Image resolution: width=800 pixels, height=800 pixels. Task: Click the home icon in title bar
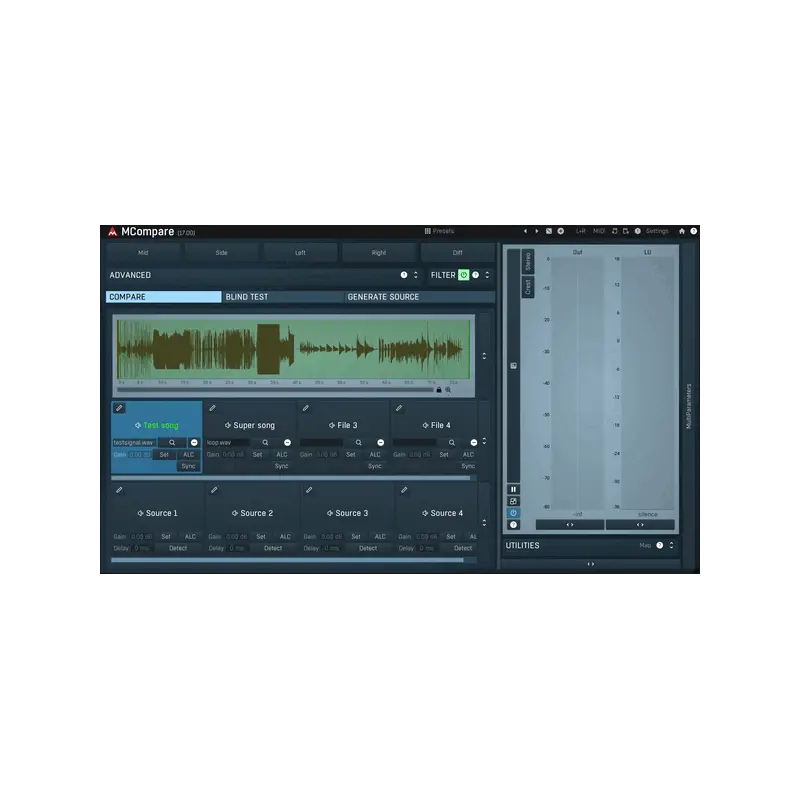coord(682,231)
